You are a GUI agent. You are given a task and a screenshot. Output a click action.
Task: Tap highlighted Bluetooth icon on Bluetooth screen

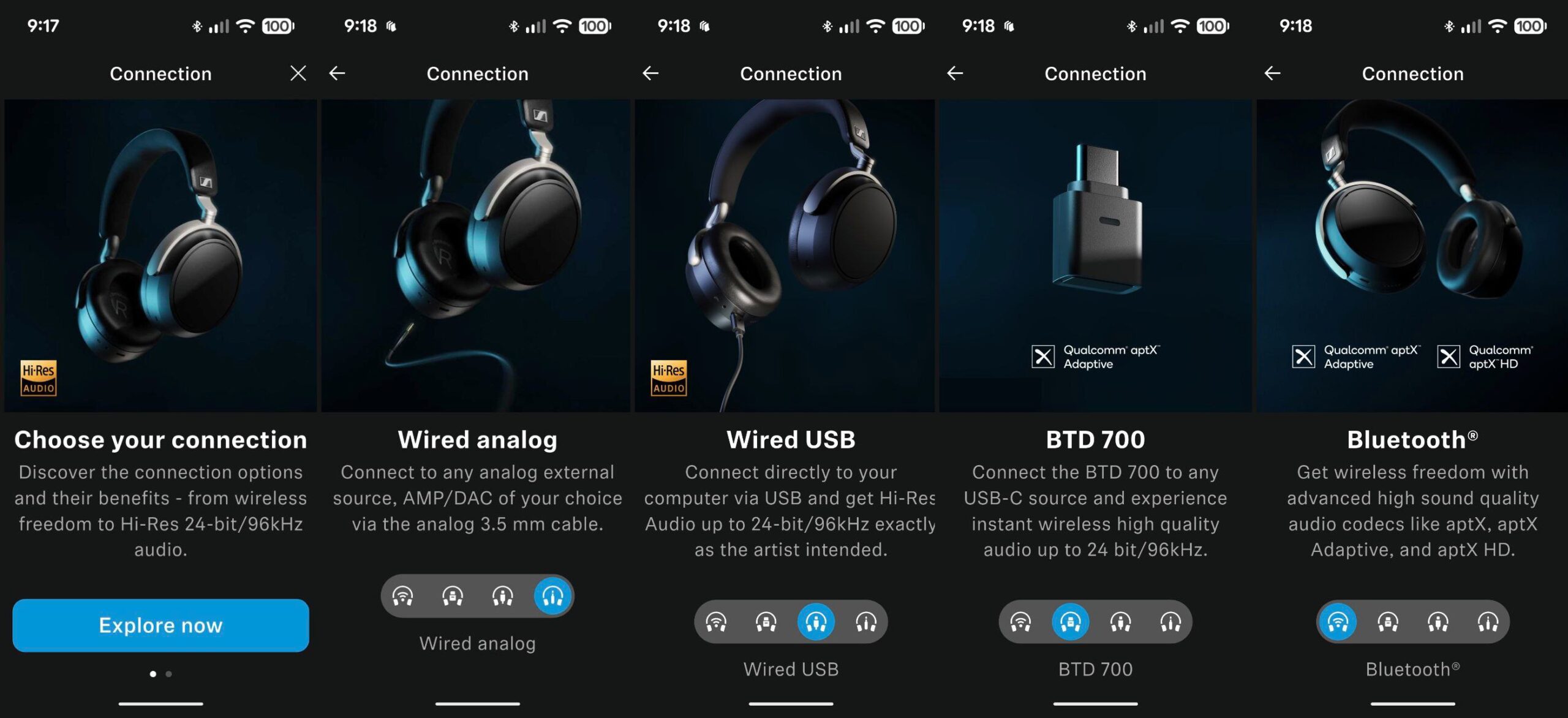(x=1338, y=622)
